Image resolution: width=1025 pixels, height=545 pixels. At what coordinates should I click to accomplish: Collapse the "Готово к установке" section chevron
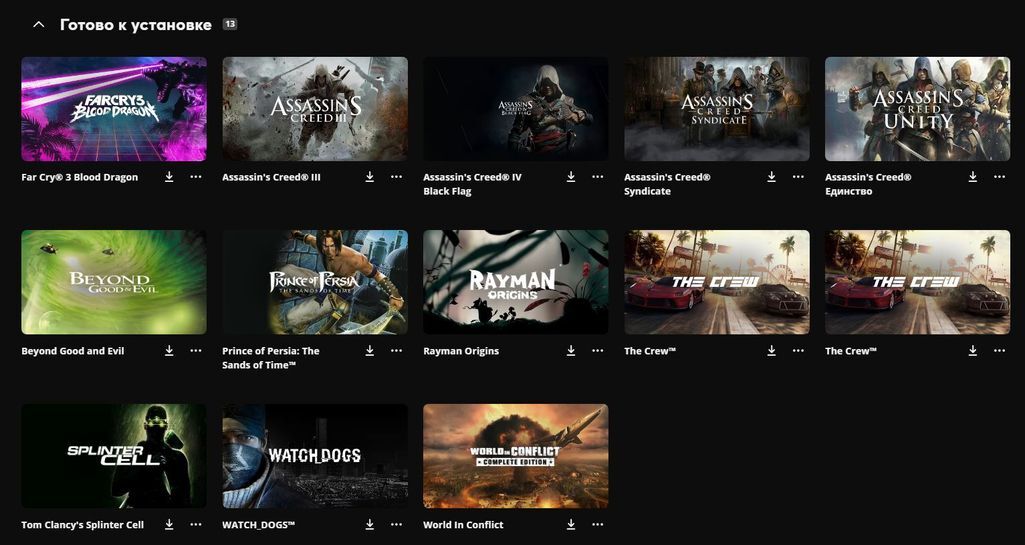39,24
